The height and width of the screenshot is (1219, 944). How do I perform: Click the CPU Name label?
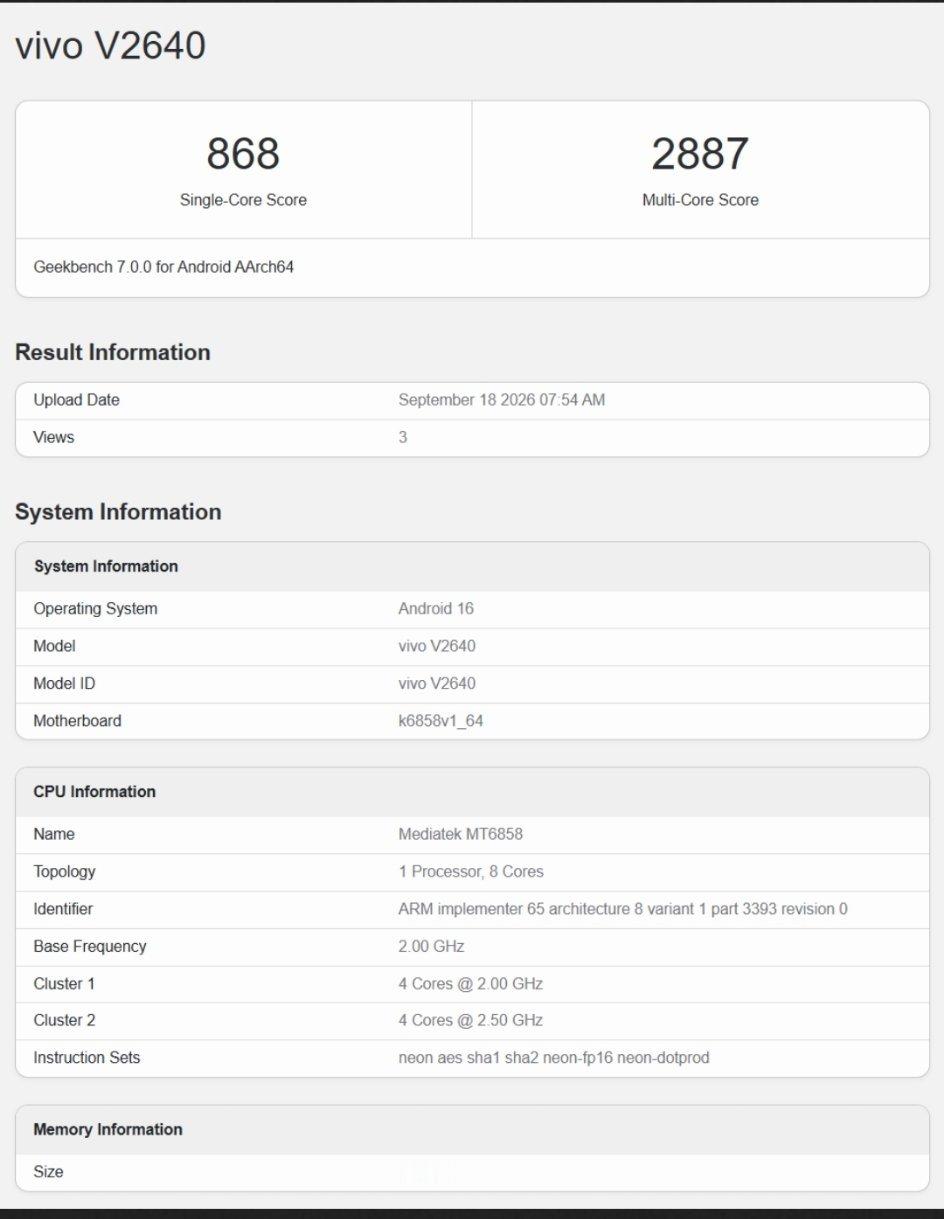[54, 834]
